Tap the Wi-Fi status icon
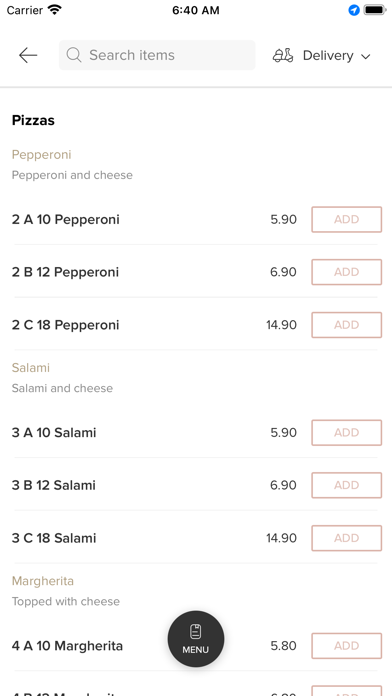The width and height of the screenshot is (392, 696). 55,10
